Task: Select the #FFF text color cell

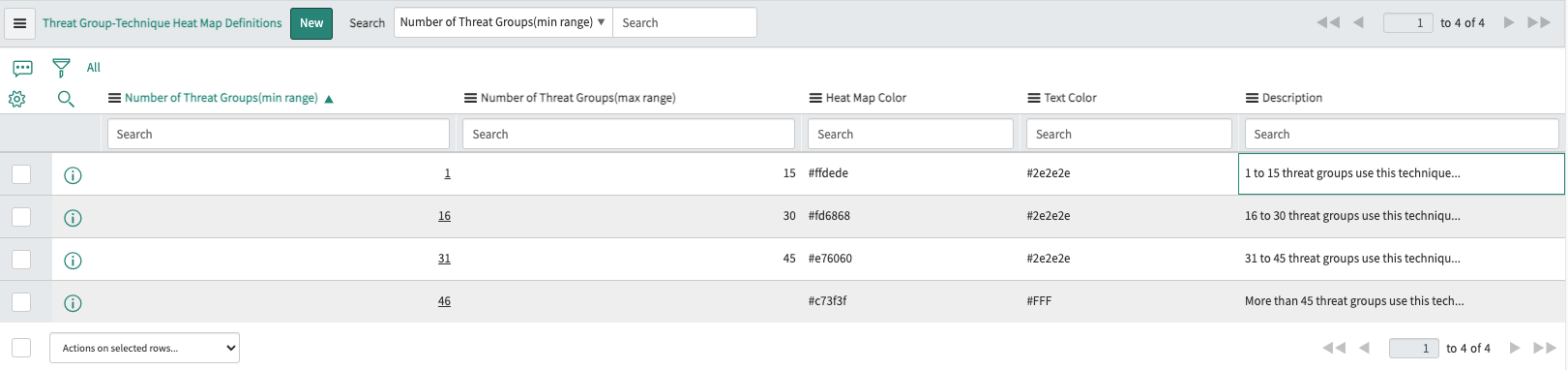Action: tap(1129, 301)
